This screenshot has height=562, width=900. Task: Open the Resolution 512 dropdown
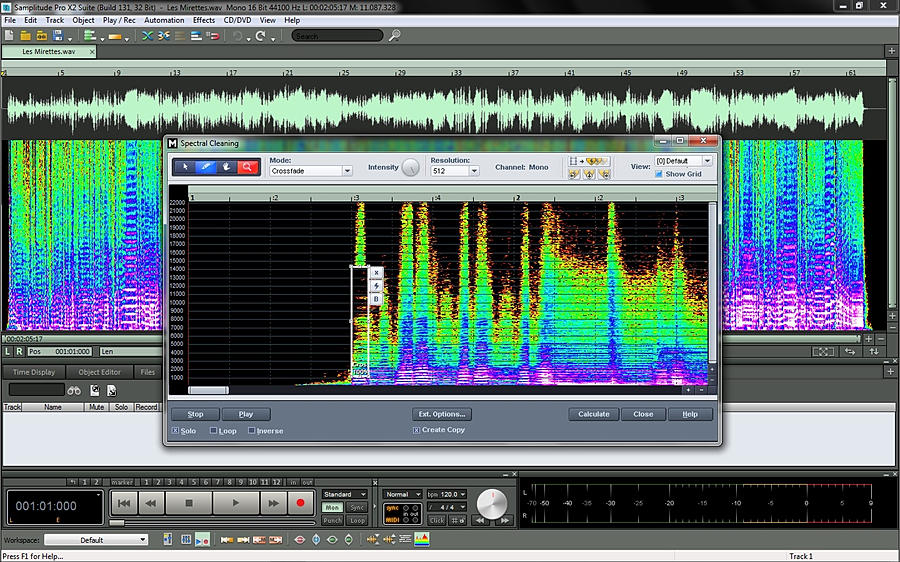tap(455, 171)
